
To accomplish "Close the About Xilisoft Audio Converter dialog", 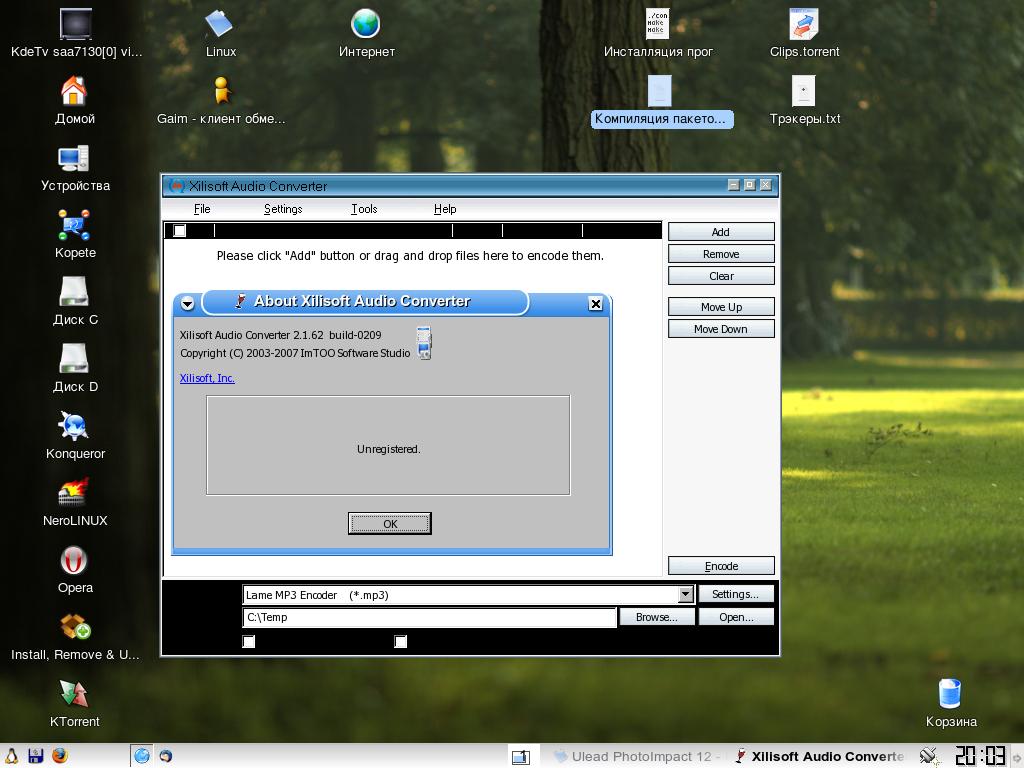I will (596, 304).
